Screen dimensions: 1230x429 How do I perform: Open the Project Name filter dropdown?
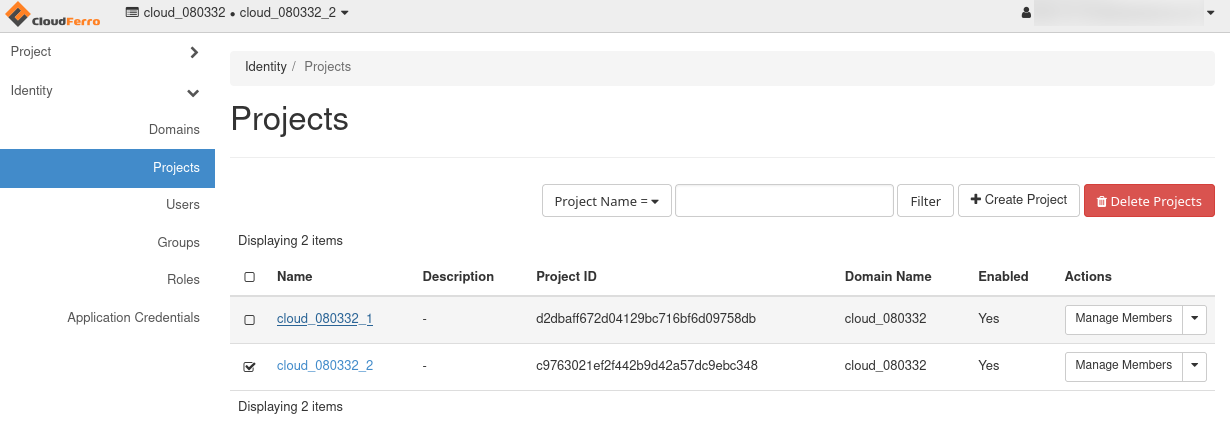(606, 201)
